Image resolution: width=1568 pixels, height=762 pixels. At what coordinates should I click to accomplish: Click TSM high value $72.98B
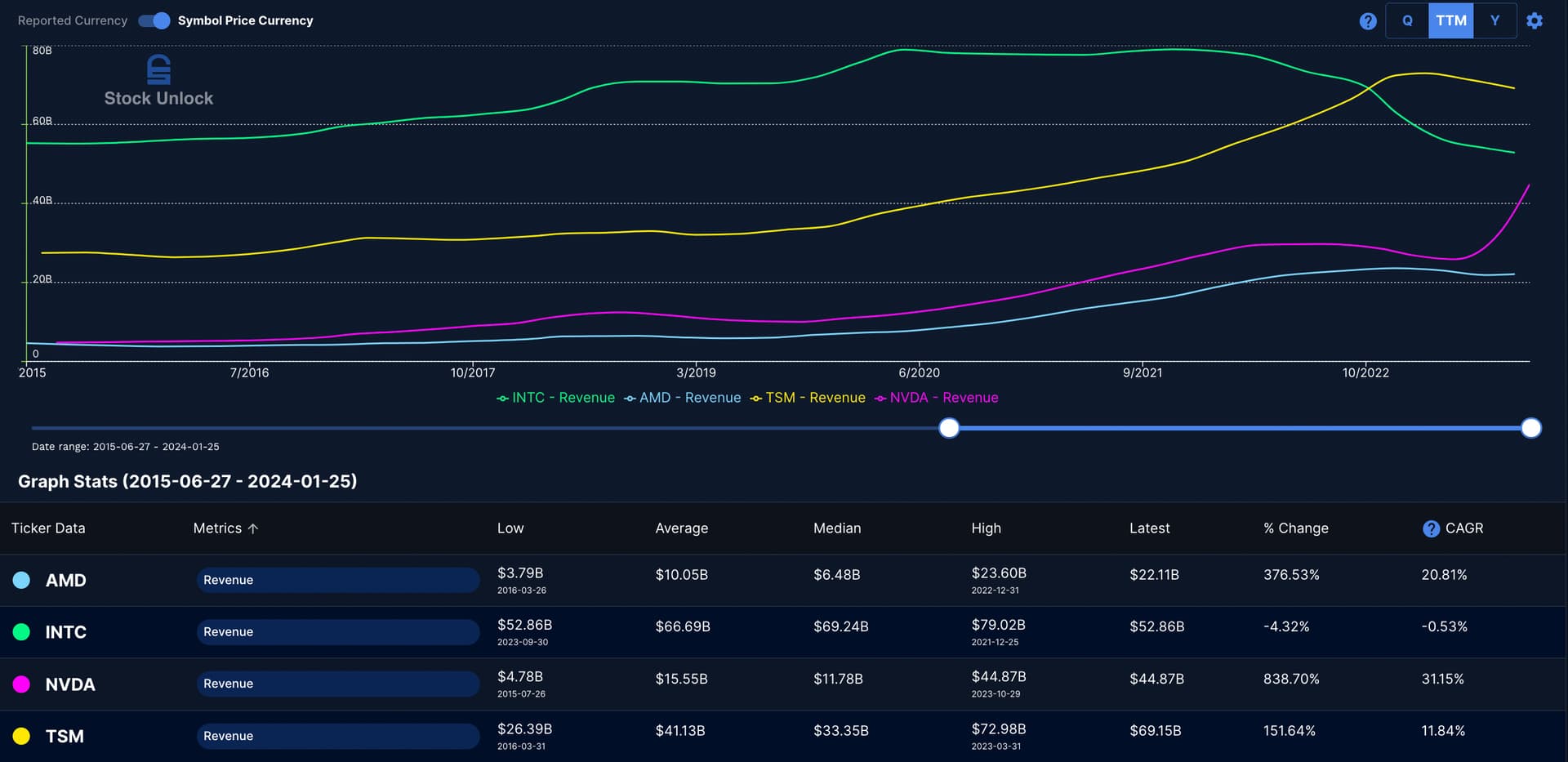(998, 729)
